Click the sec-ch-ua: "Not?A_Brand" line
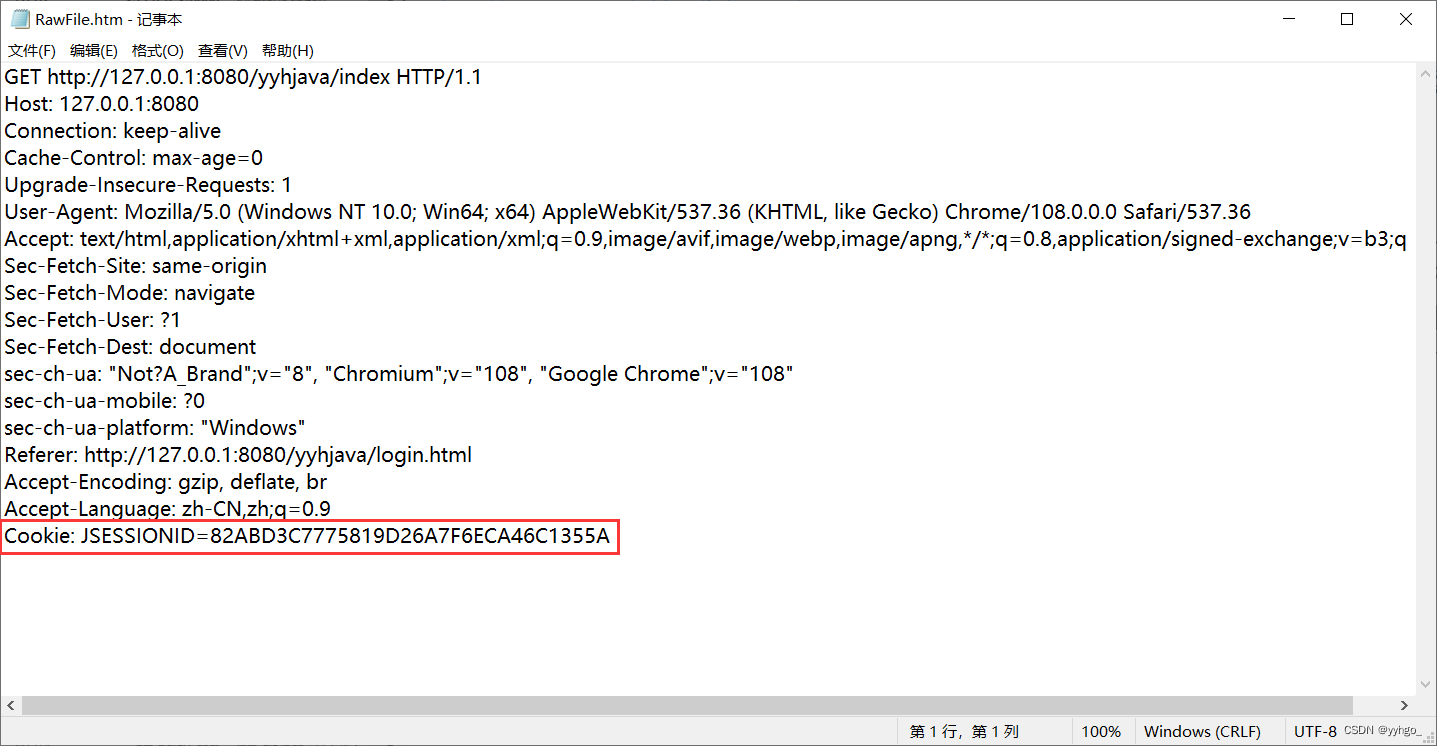 pos(399,374)
